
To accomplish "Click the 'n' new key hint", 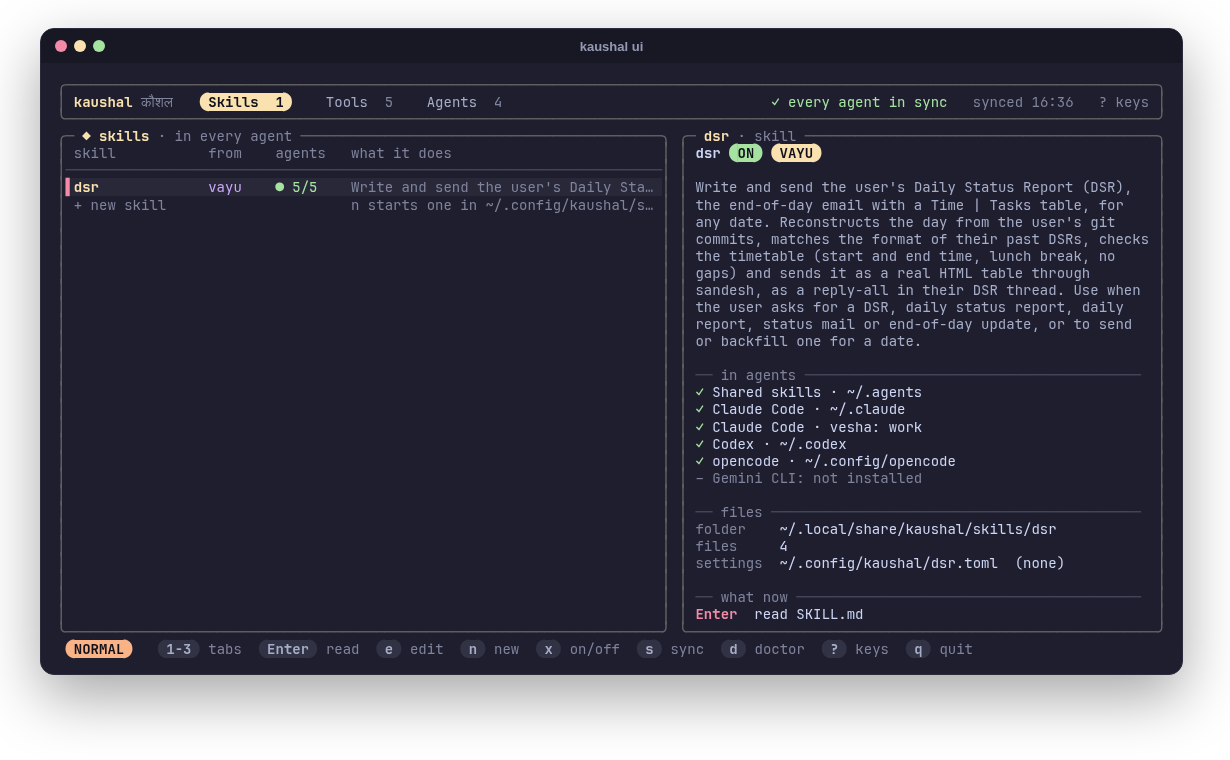I will coord(473,649).
